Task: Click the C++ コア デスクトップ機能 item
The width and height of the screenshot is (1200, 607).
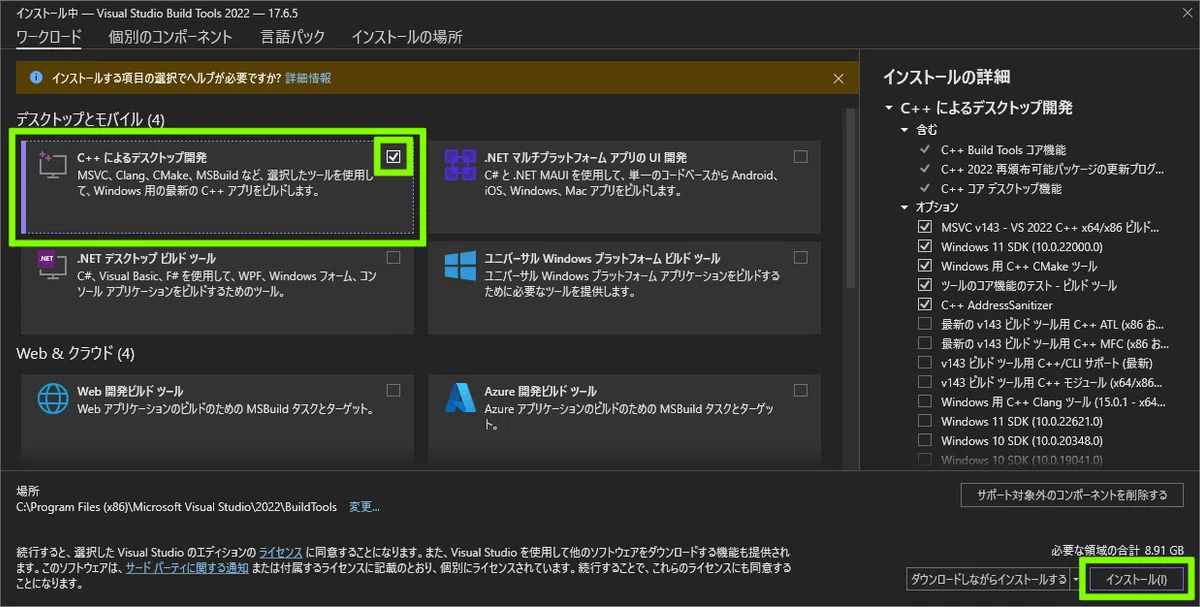Action: [x=1001, y=188]
